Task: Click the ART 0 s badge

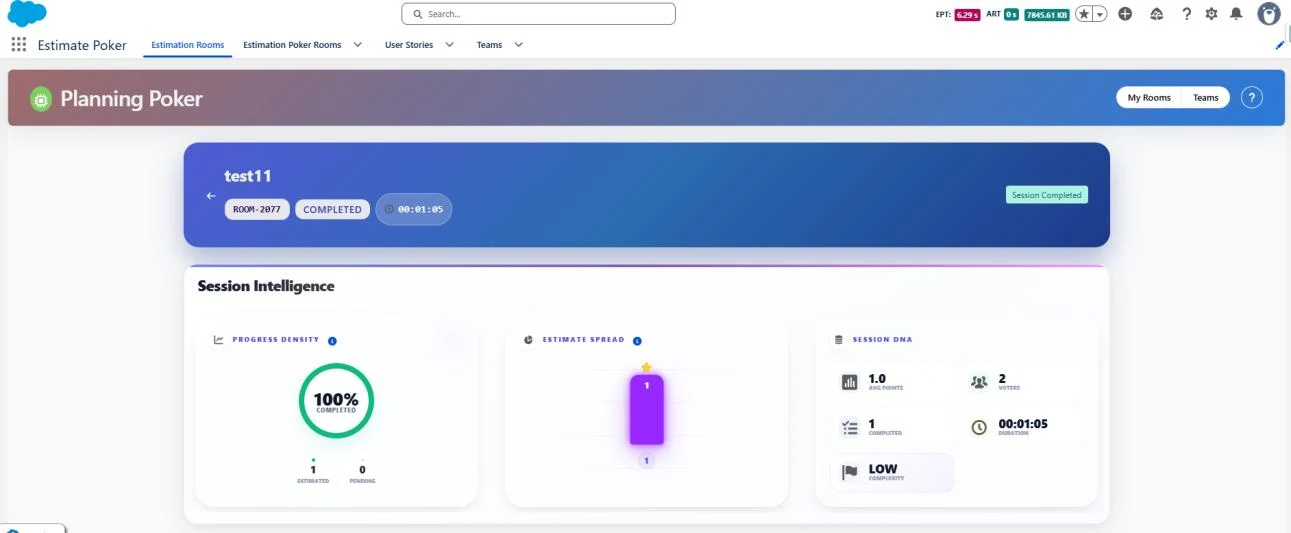Action: [1011, 15]
